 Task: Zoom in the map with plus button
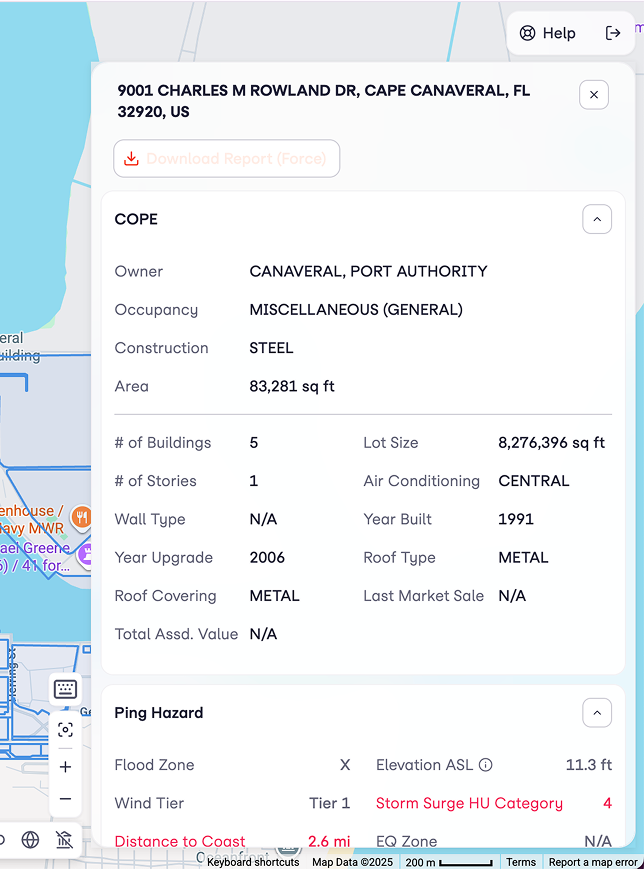point(65,767)
